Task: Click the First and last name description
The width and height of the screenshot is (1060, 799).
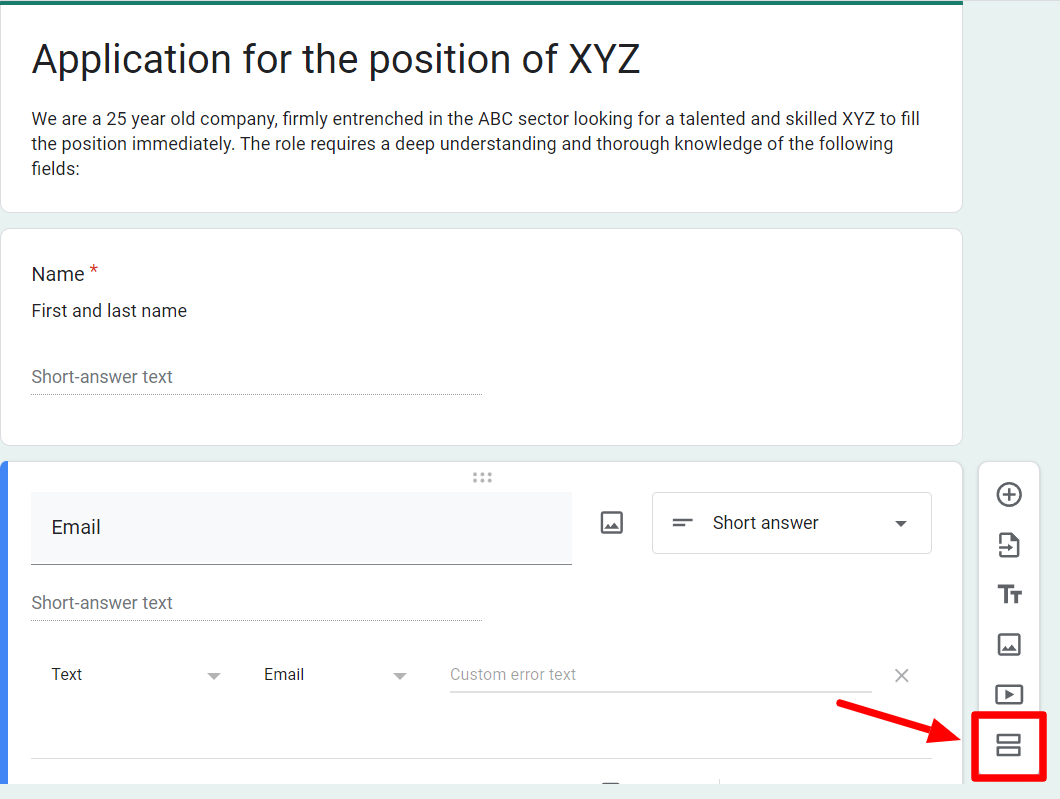Action: click(109, 311)
